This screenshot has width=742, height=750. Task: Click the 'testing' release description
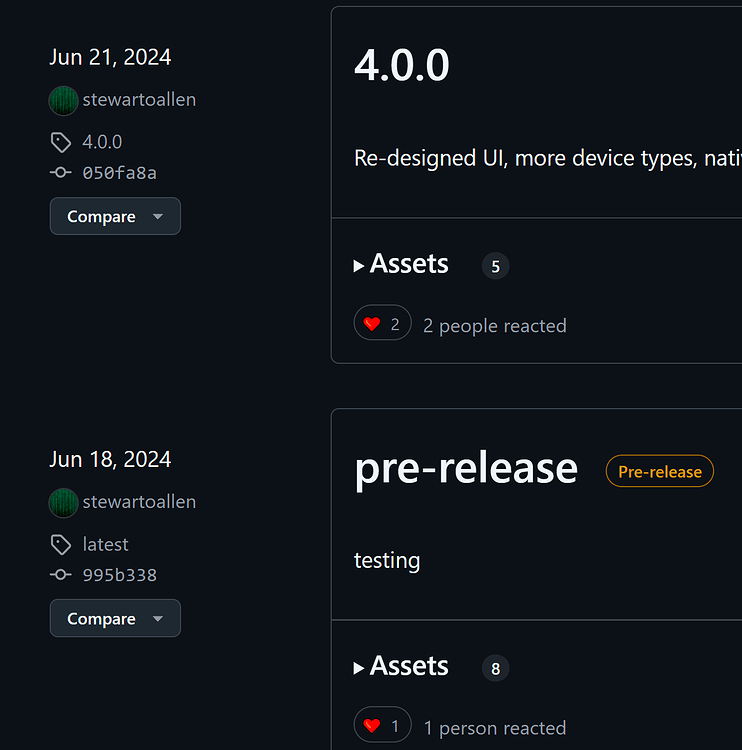[x=387, y=561]
